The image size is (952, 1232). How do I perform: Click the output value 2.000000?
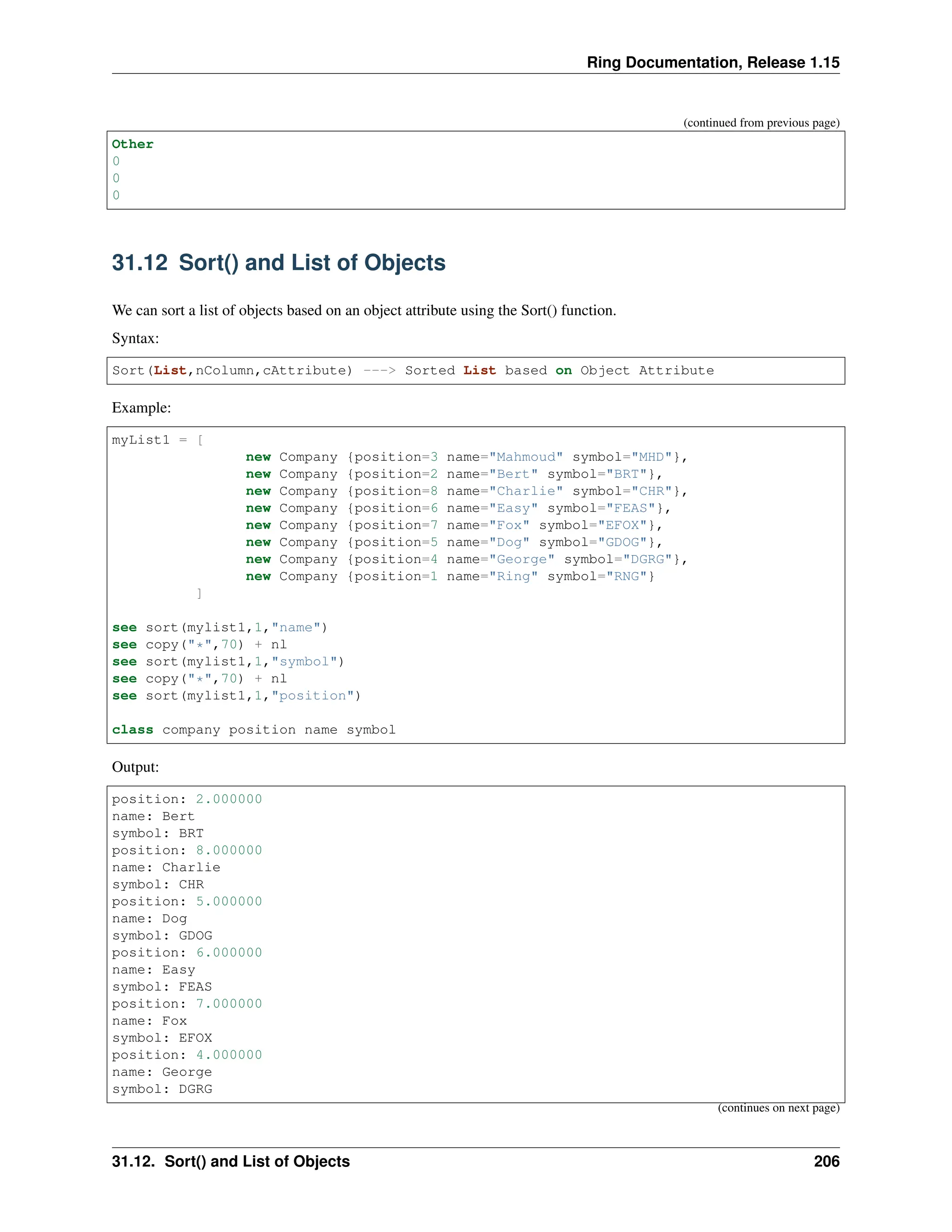pyautogui.click(x=229, y=799)
